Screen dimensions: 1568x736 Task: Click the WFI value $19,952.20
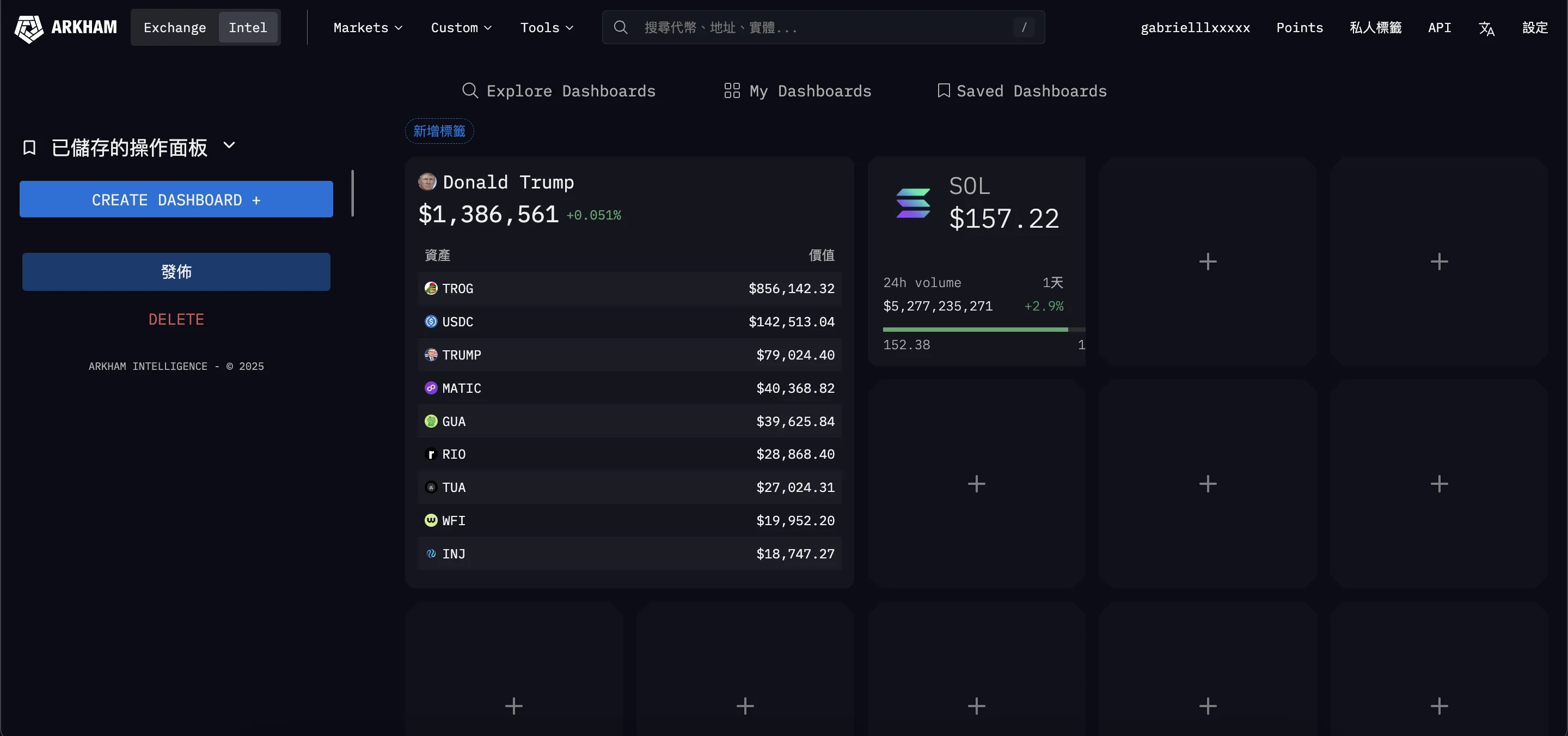coord(795,520)
